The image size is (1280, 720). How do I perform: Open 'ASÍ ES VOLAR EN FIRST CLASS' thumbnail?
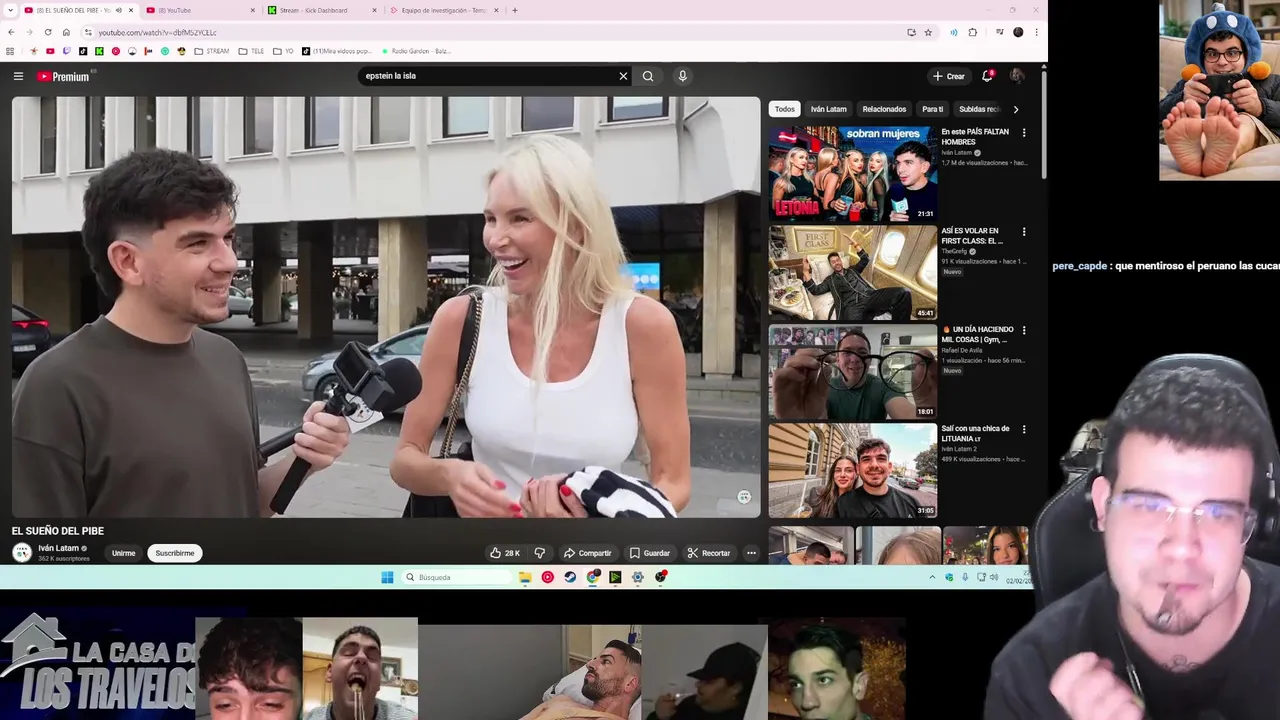[x=853, y=272]
